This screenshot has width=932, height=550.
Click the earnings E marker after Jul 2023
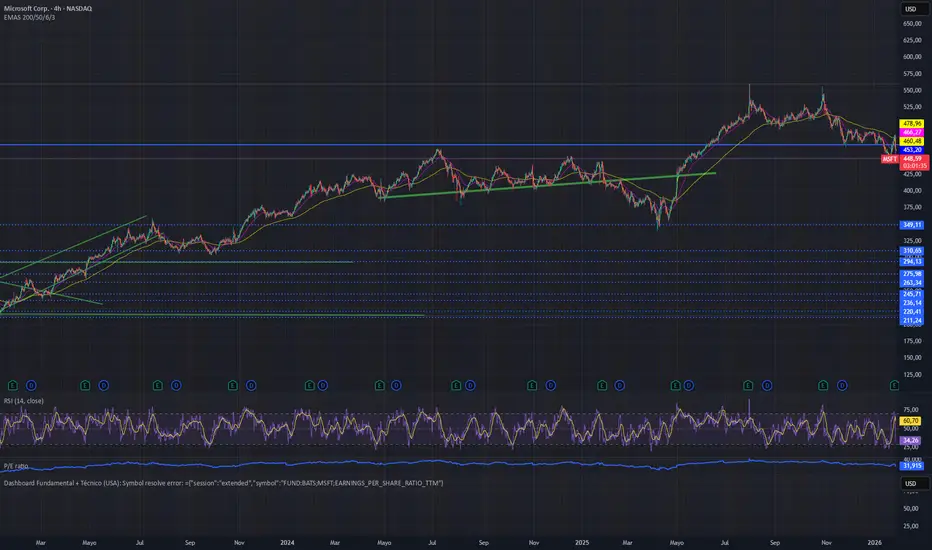(158, 385)
